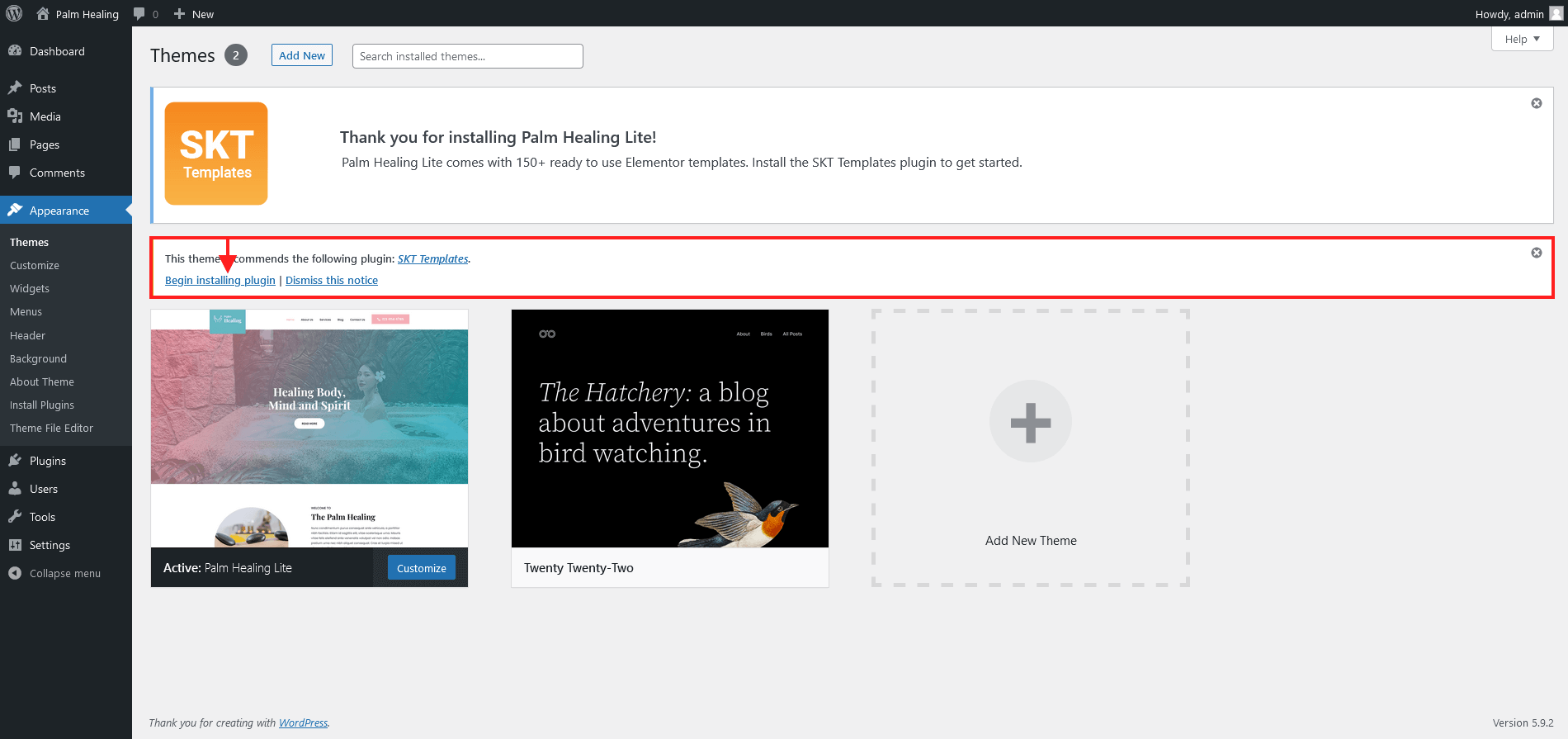The image size is (1568, 739).
Task: Focus the Search installed themes field
Action: (467, 56)
